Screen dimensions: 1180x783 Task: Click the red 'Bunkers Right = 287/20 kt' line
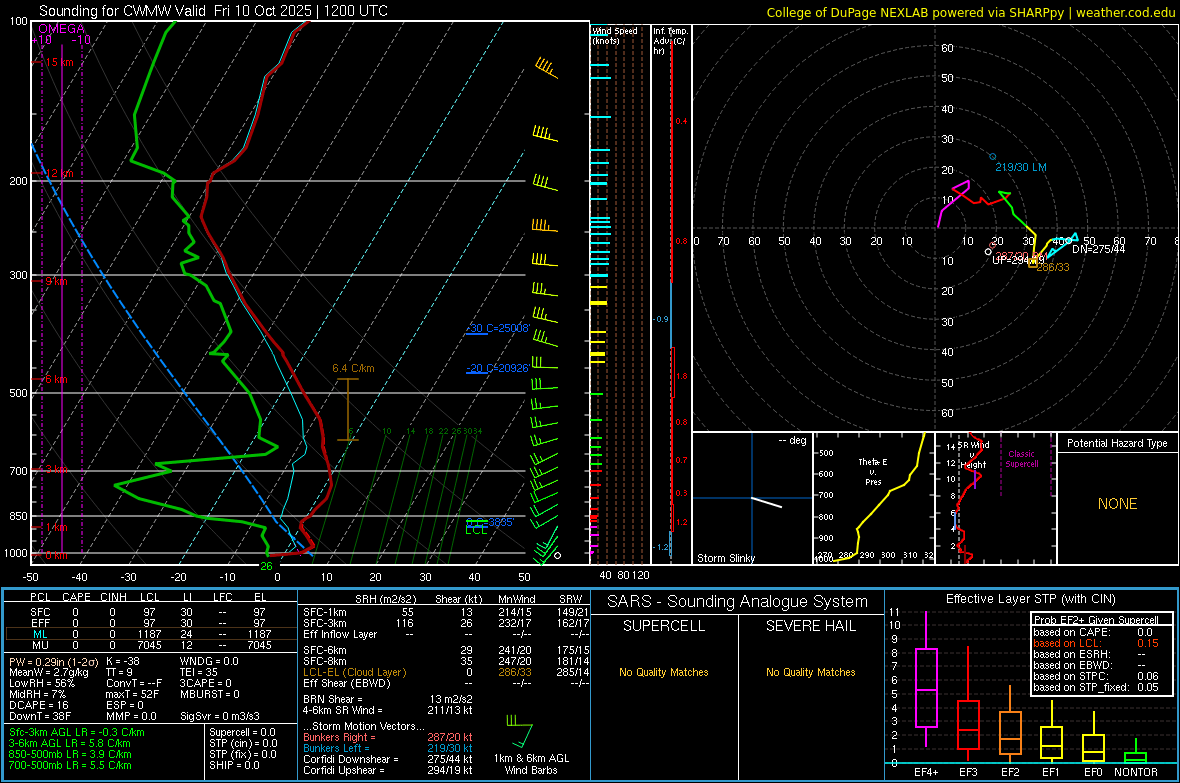(x=388, y=738)
